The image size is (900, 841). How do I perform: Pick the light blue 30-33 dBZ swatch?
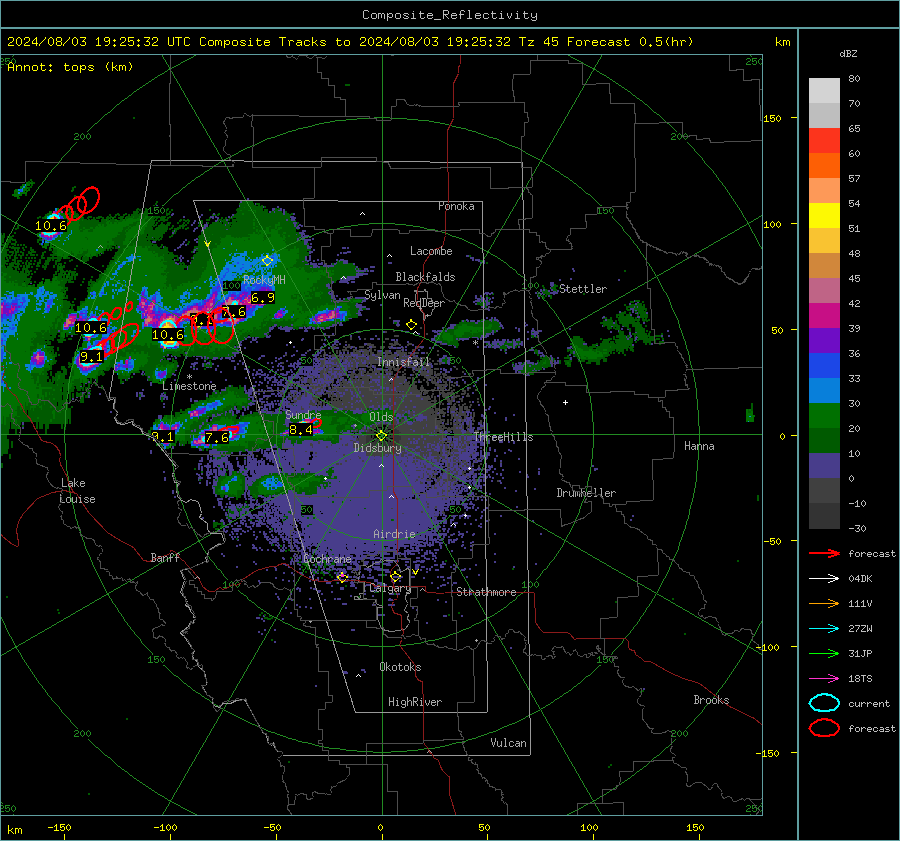[x=824, y=390]
